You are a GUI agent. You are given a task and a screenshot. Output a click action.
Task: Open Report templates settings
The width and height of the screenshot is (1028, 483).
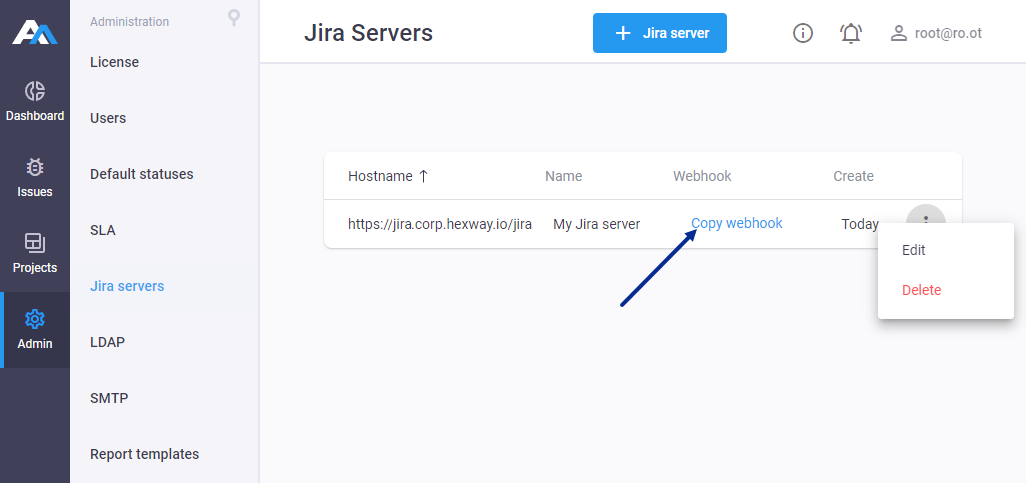[144, 454]
